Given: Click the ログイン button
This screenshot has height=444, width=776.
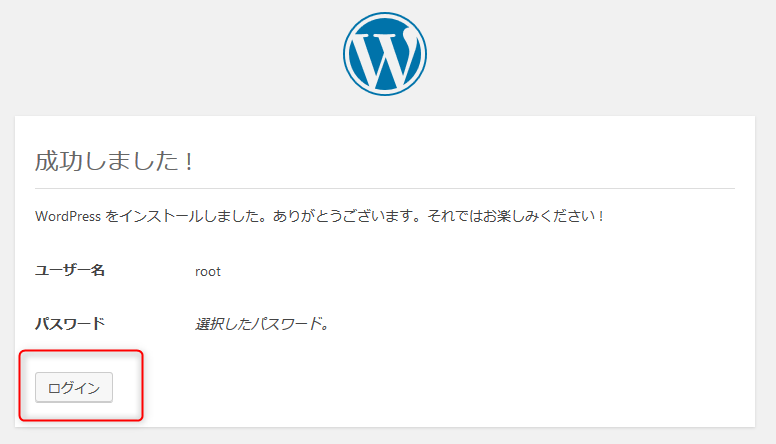Looking at the screenshot, I should (x=74, y=387).
